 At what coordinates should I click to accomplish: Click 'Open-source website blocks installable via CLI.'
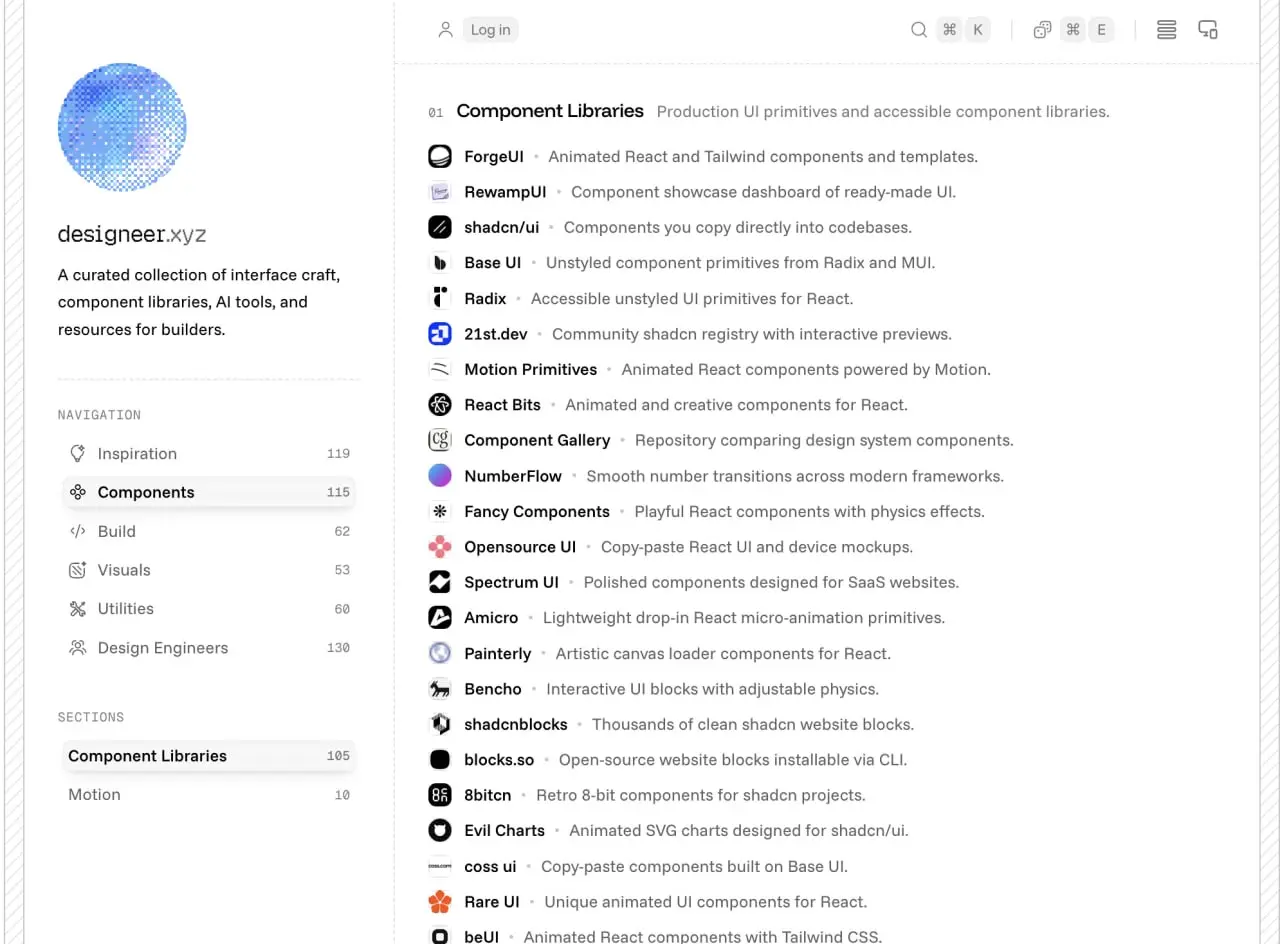(x=733, y=760)
